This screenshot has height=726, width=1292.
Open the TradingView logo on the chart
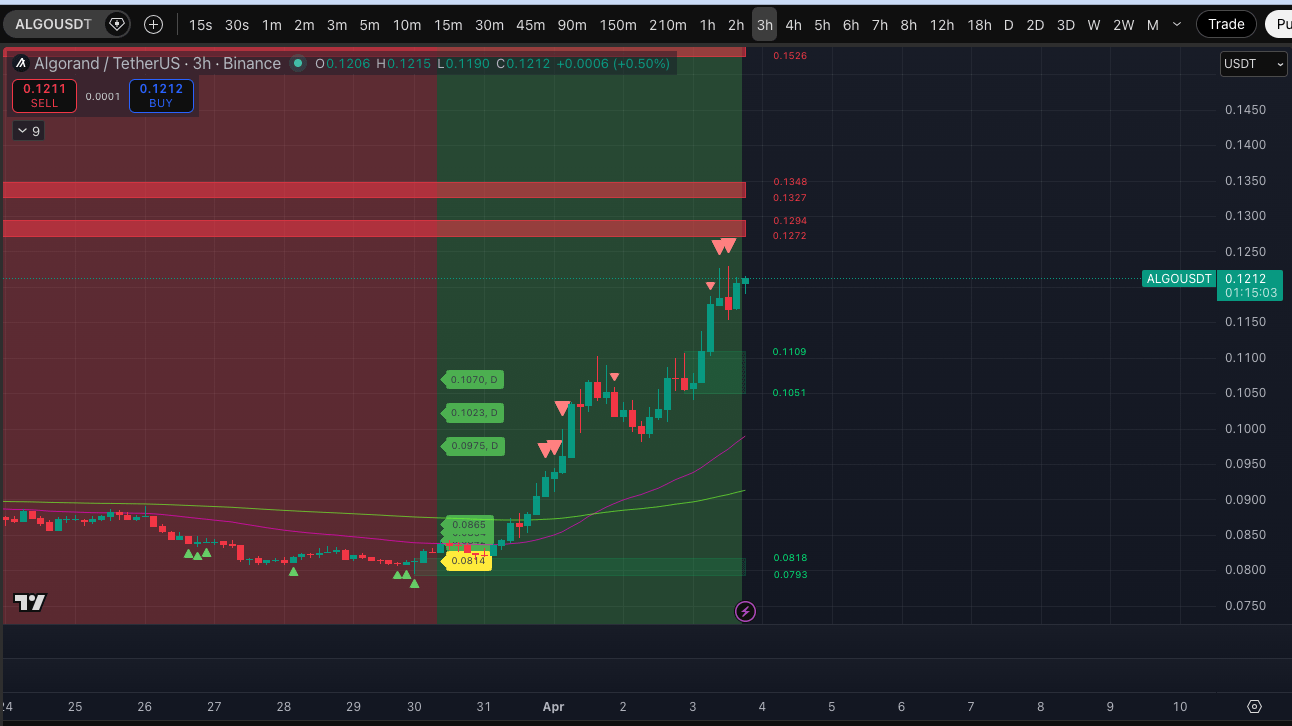pos(30,602)
